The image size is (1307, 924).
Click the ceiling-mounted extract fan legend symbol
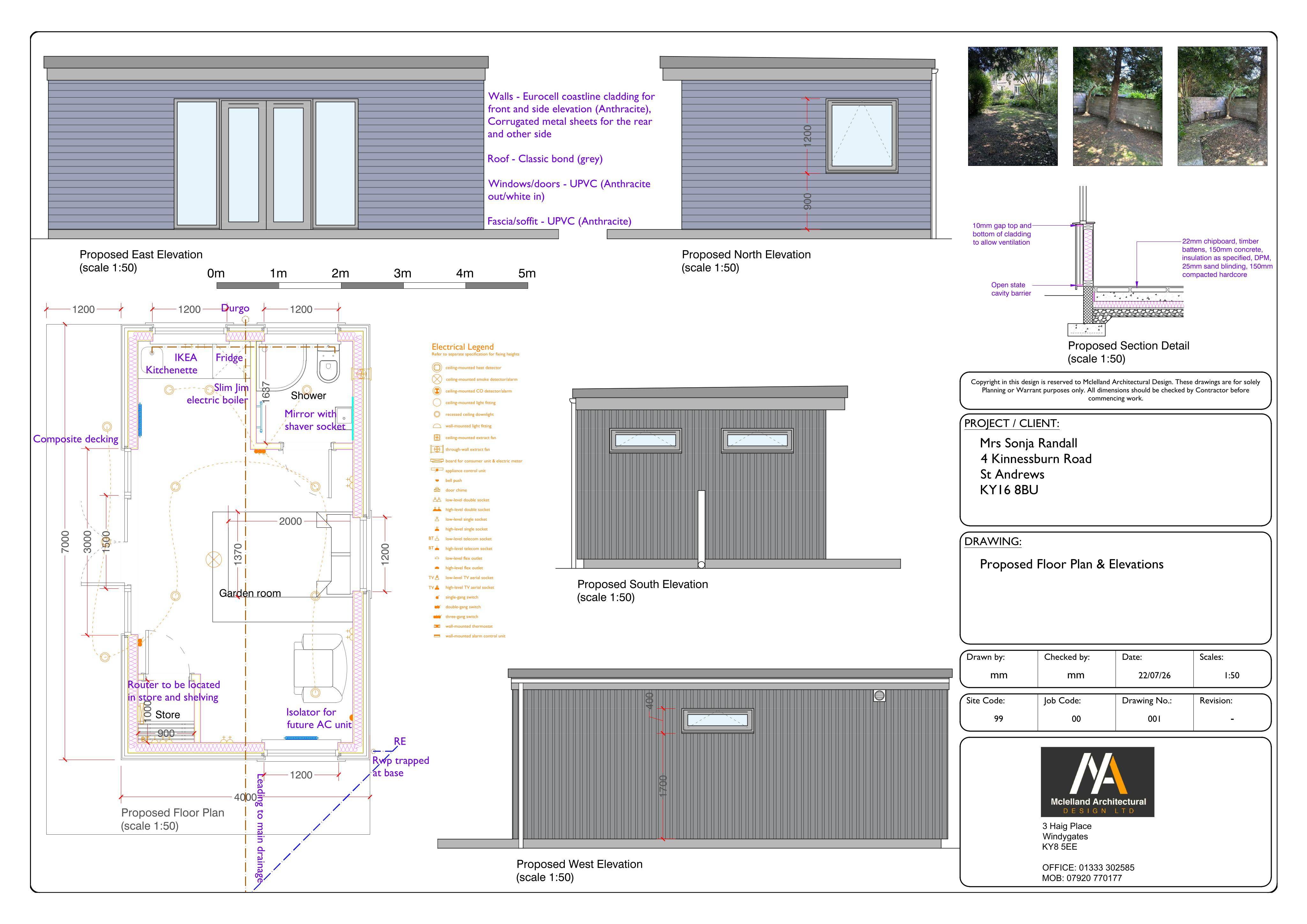437,438
